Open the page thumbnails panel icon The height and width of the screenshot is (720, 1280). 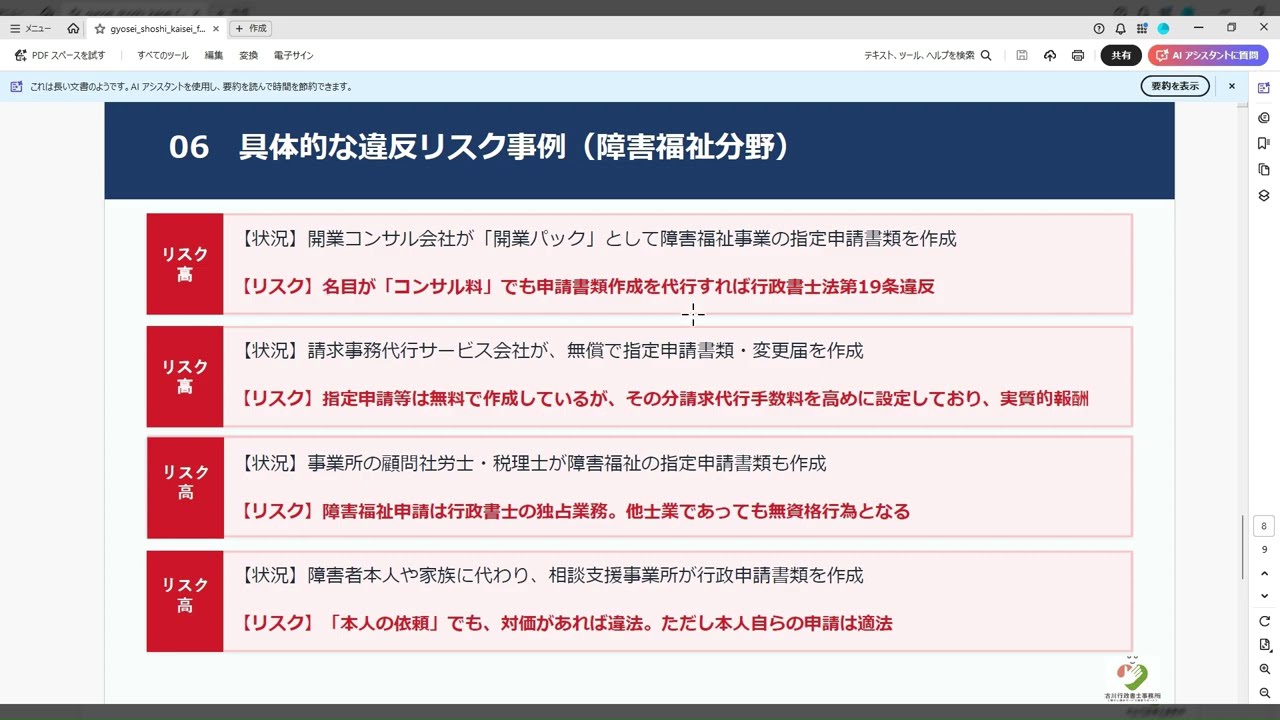tap(1264, 169)
